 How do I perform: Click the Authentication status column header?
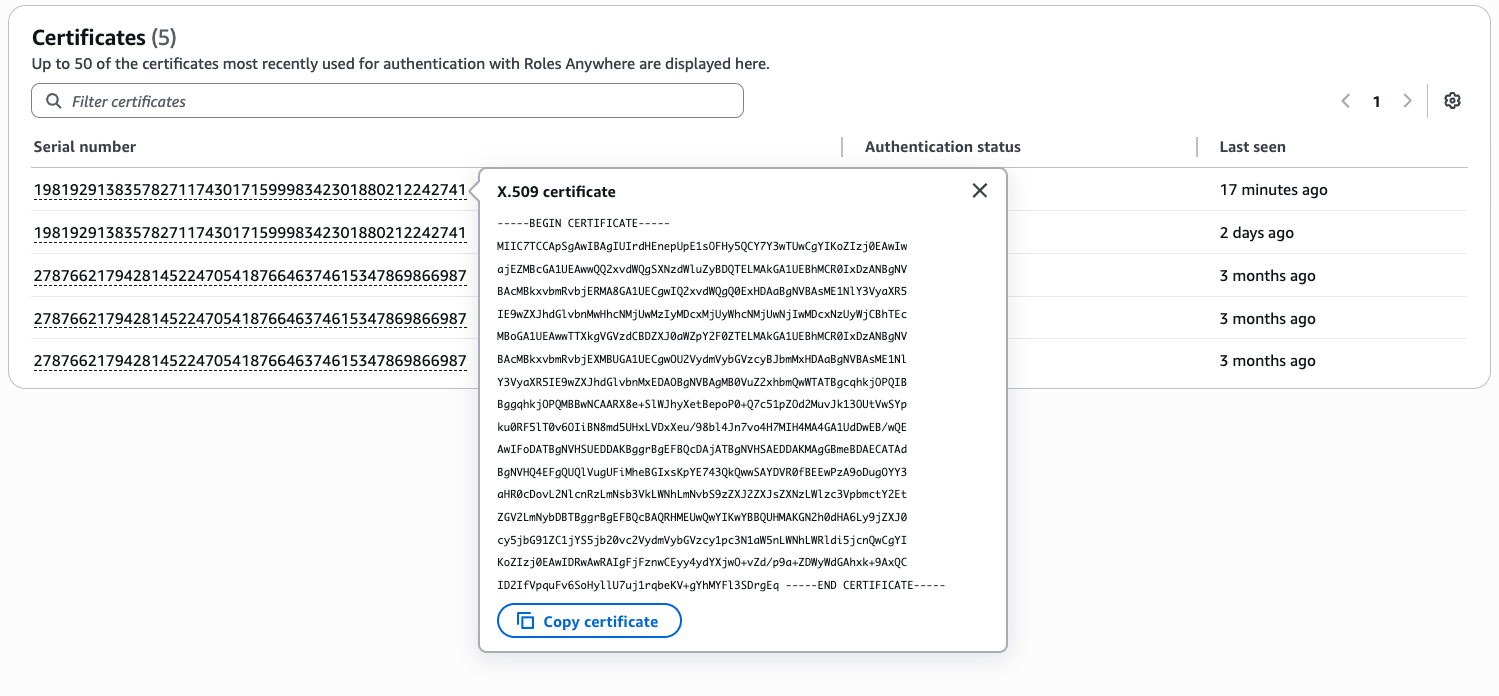[943, 147]
